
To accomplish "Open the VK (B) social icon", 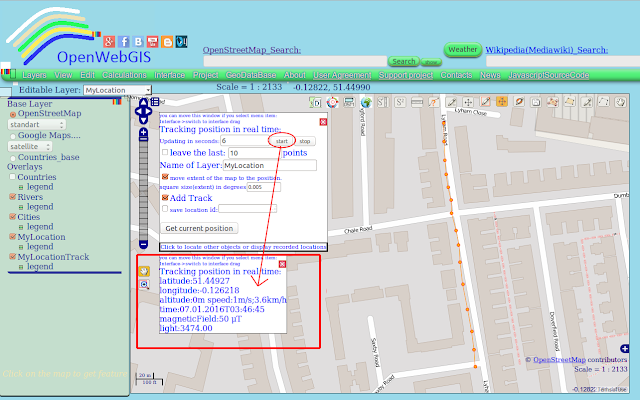I will click(138, 42).
